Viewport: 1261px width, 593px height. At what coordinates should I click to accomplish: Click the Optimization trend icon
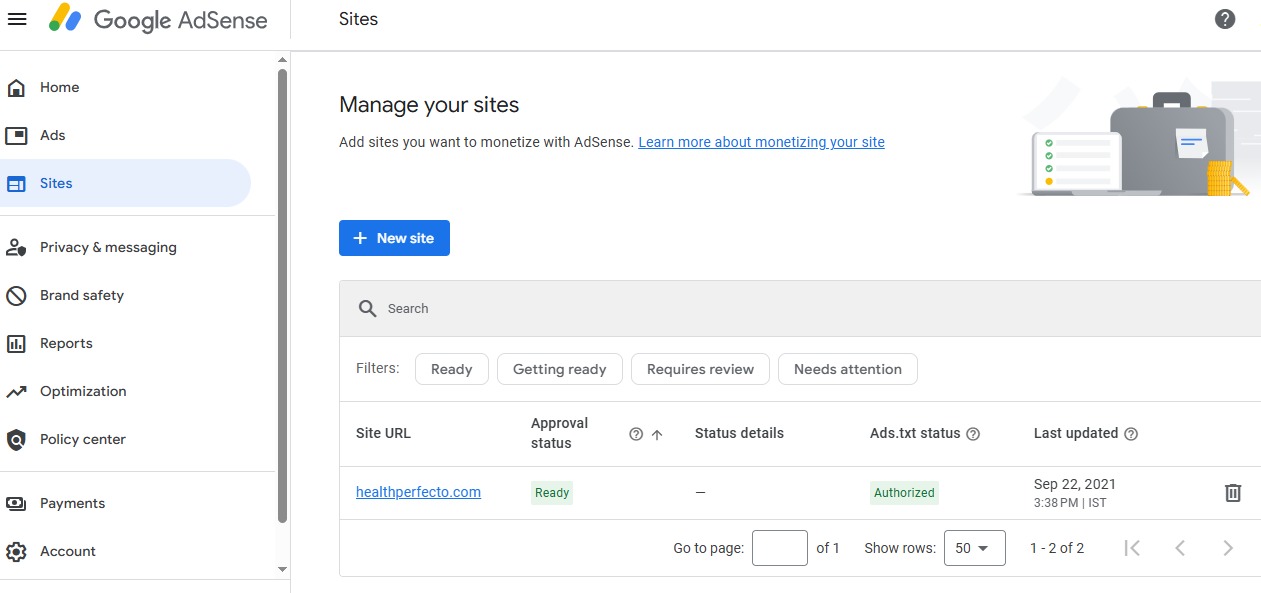point(16,392)
